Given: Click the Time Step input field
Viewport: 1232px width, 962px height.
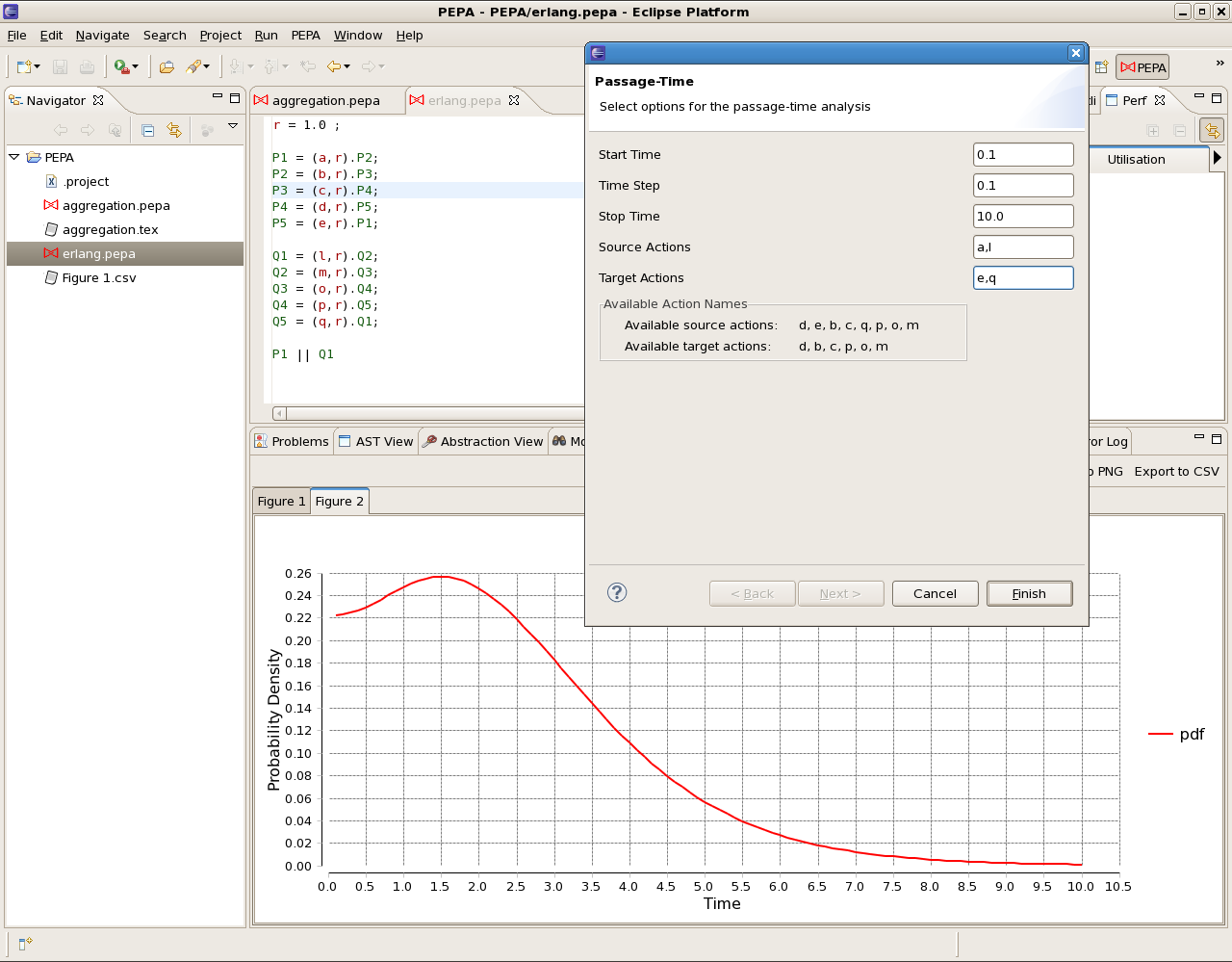Looking at the screenshot, I should [1023, 186].
